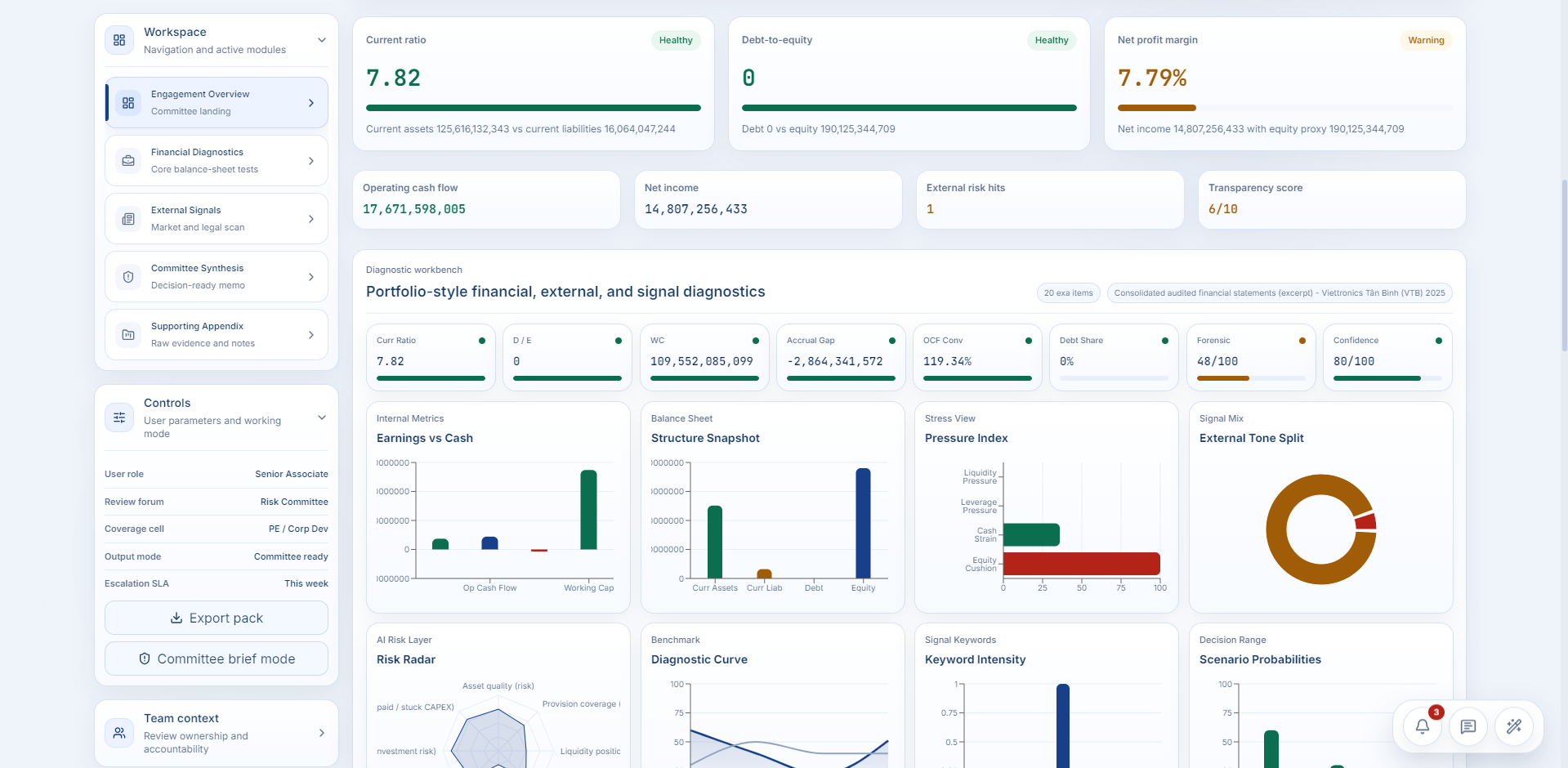This screenshot has width=1568, height=768.
Task: Click the Committee Synthesis shield icon
Action: point(128,277)
